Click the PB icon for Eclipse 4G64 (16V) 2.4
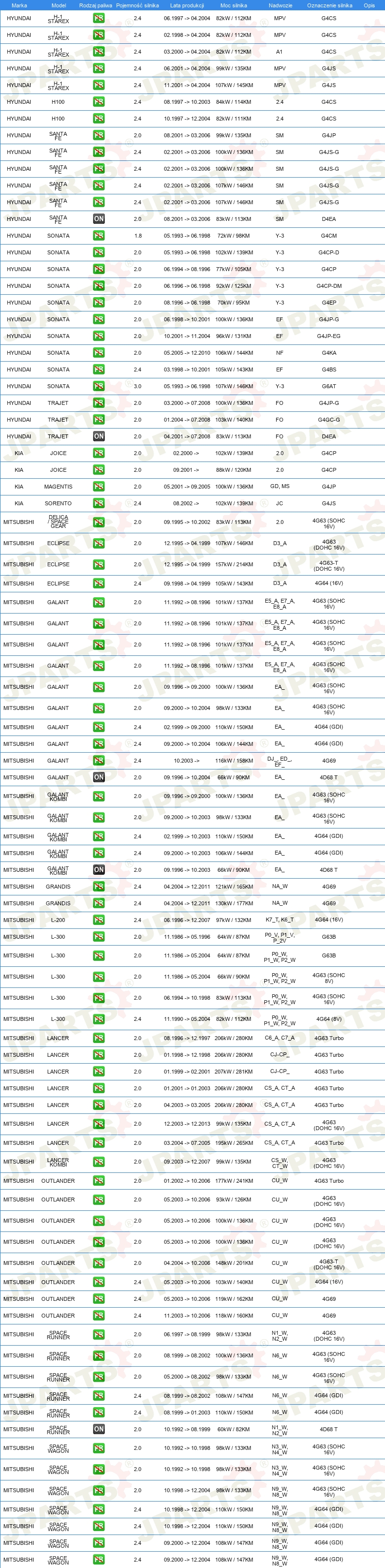The width and height of the screenshot is (385, 1568). (x=98, y=584)
